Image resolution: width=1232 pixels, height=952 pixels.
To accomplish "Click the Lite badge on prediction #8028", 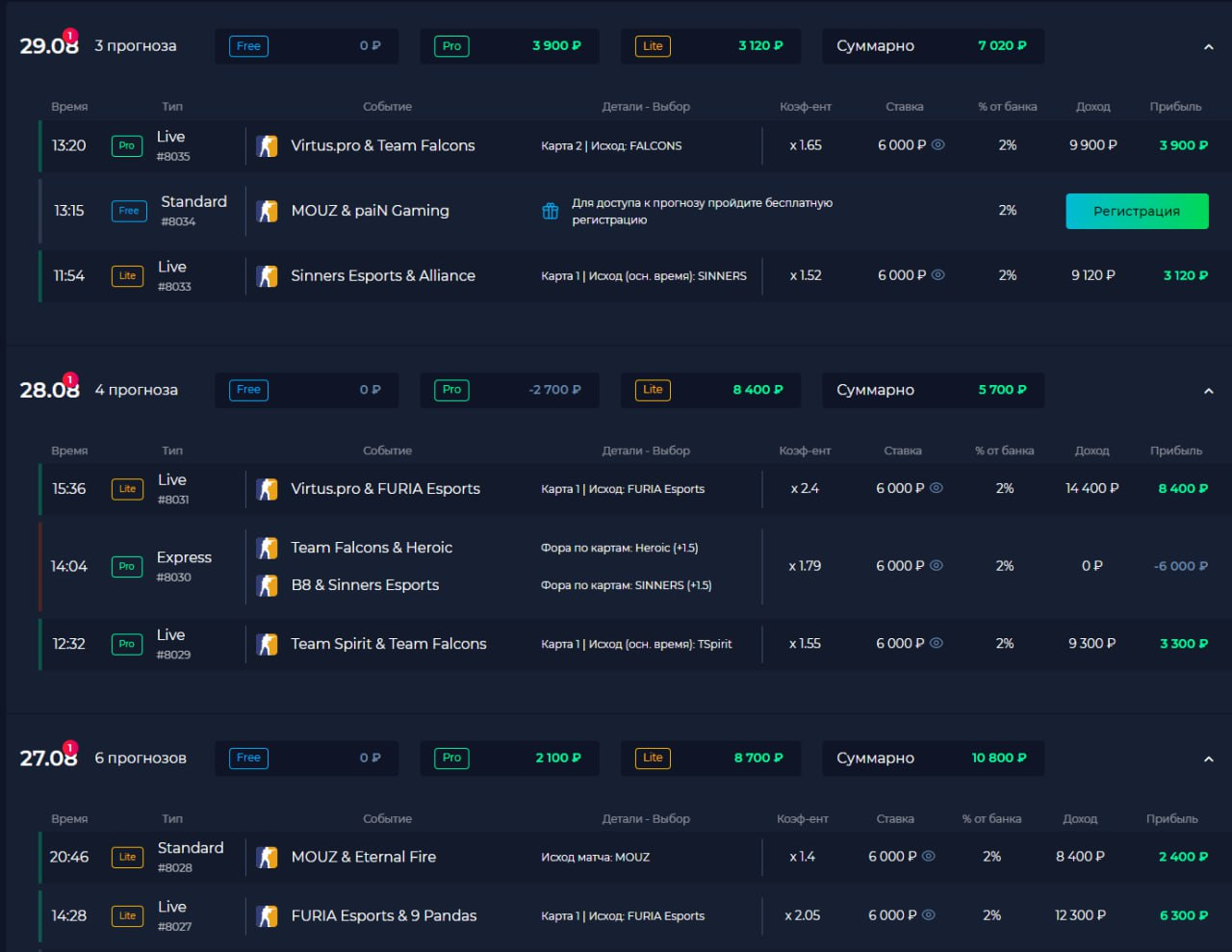I will click(x=127, y=857).
